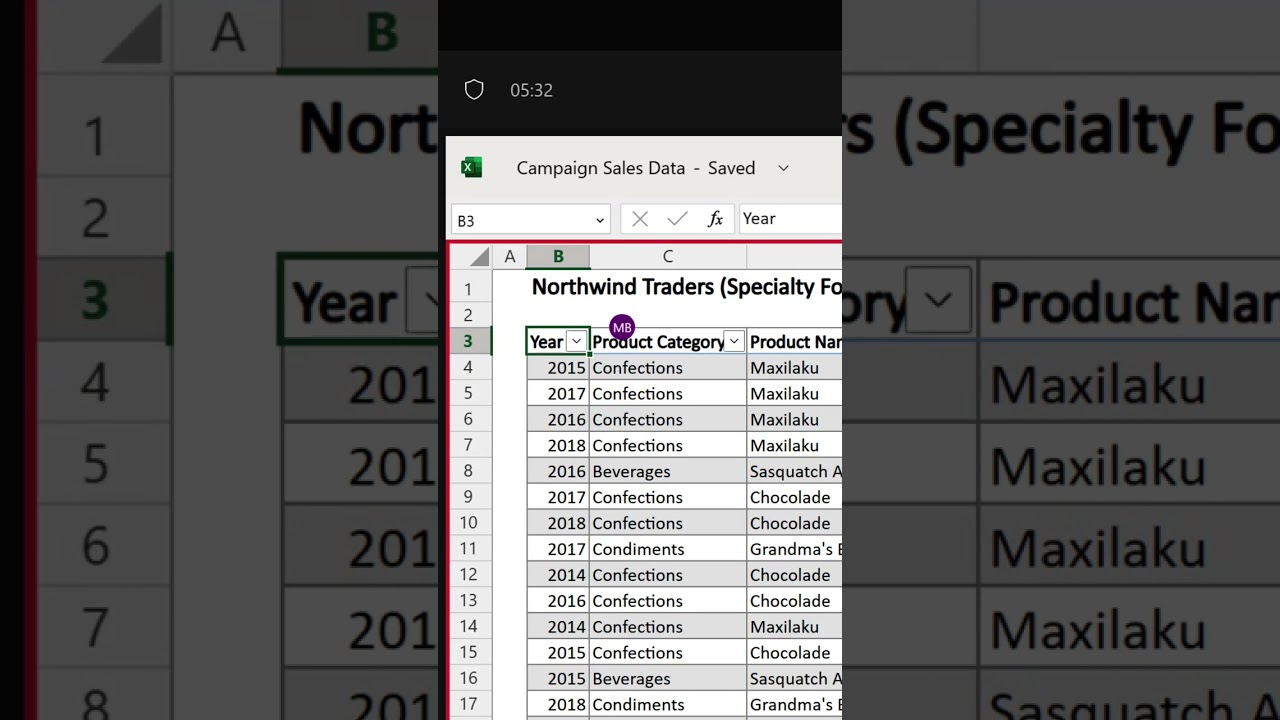Select row 11 header
This screenshot has height=720, width=1280.
pos(468,549)
